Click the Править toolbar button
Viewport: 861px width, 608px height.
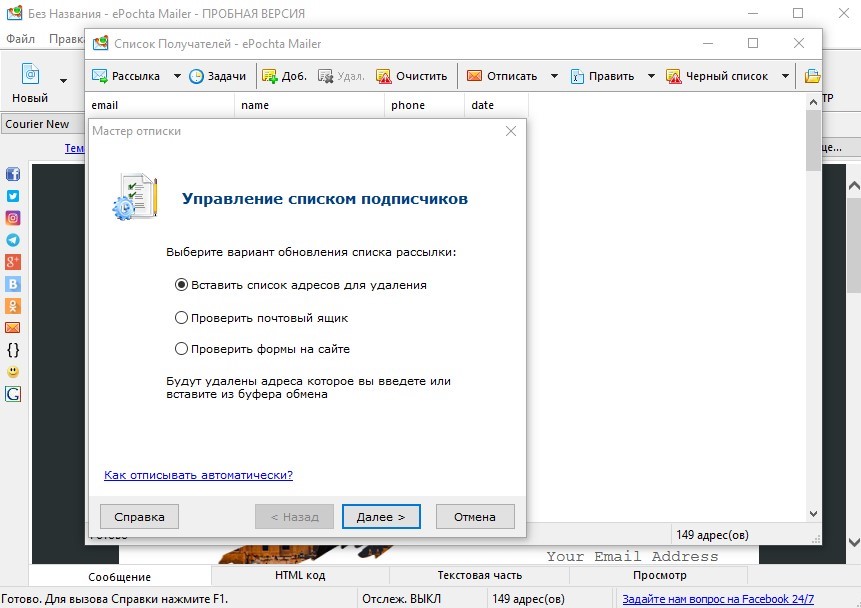pyautogui.click(x=602, y=76)
